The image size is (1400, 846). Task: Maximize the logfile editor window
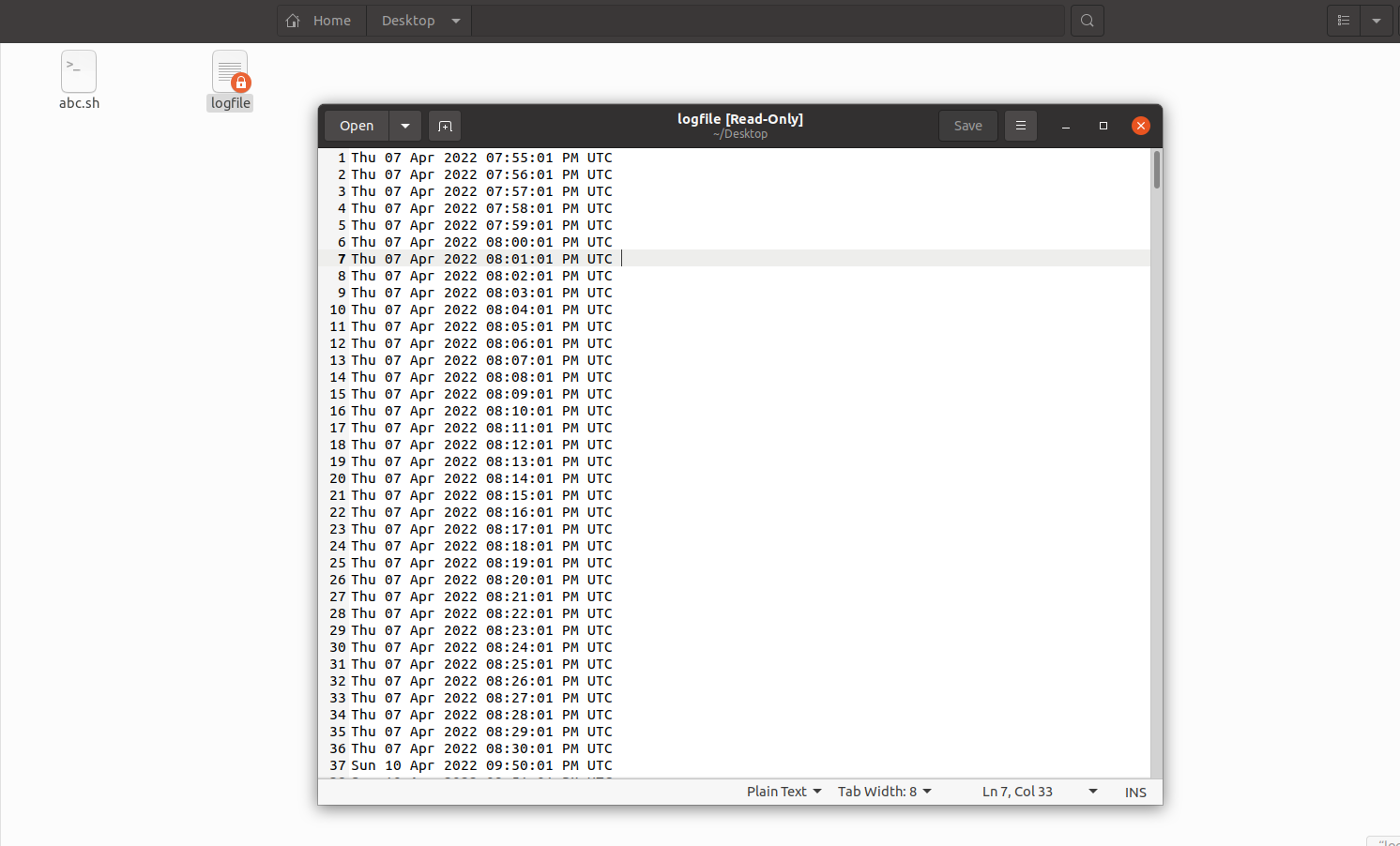[x=1103, y=126]
